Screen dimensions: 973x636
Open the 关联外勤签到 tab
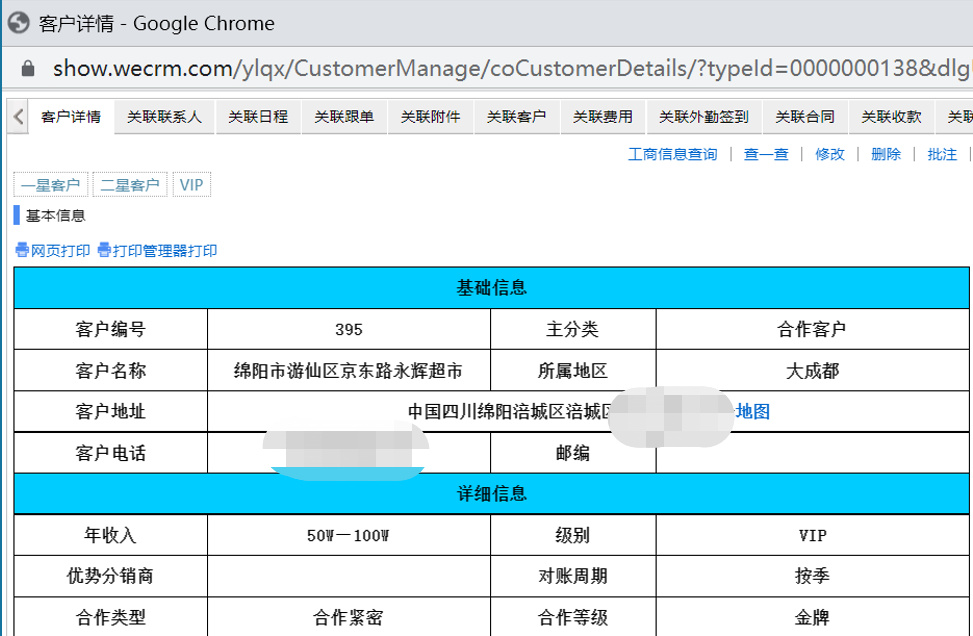point(703,117)
